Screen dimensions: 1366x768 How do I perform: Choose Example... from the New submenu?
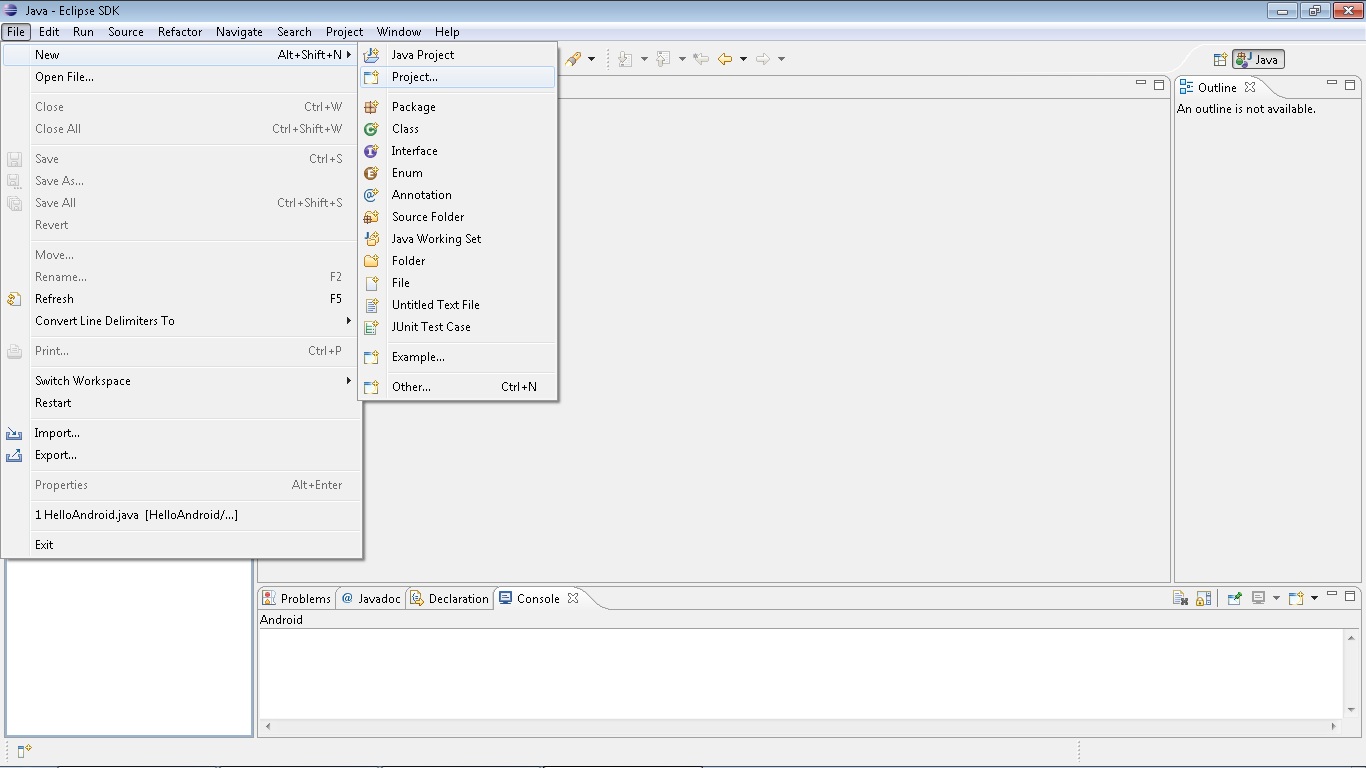[457, 357]
